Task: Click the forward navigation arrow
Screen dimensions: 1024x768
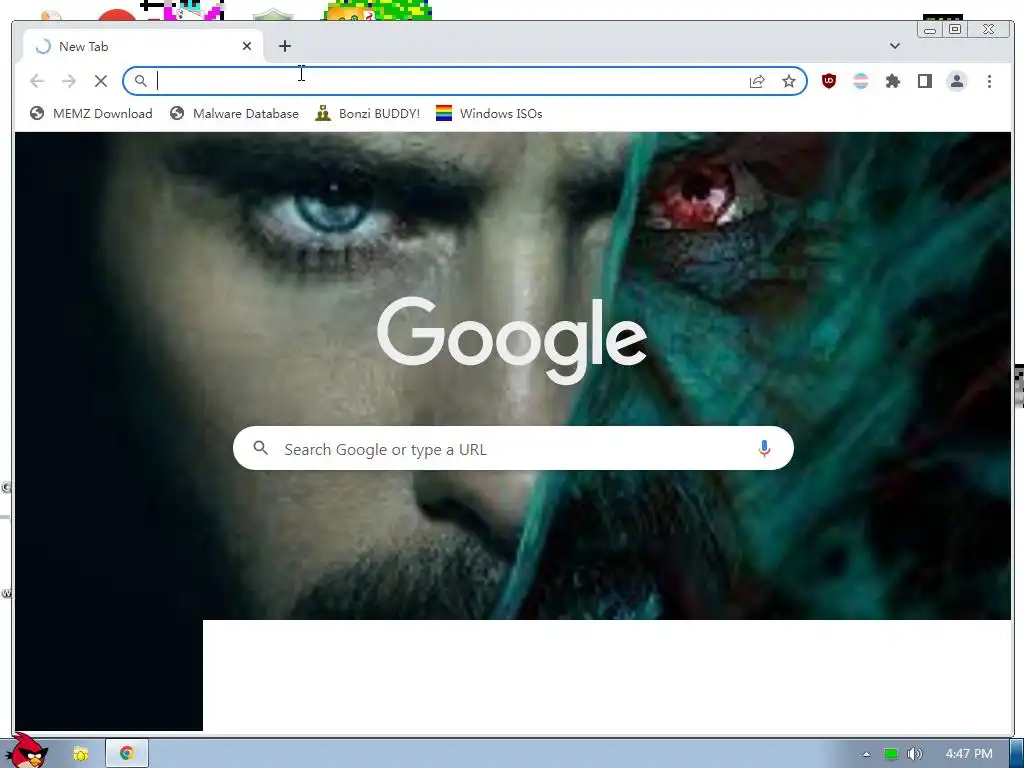Action: (69, 81)
